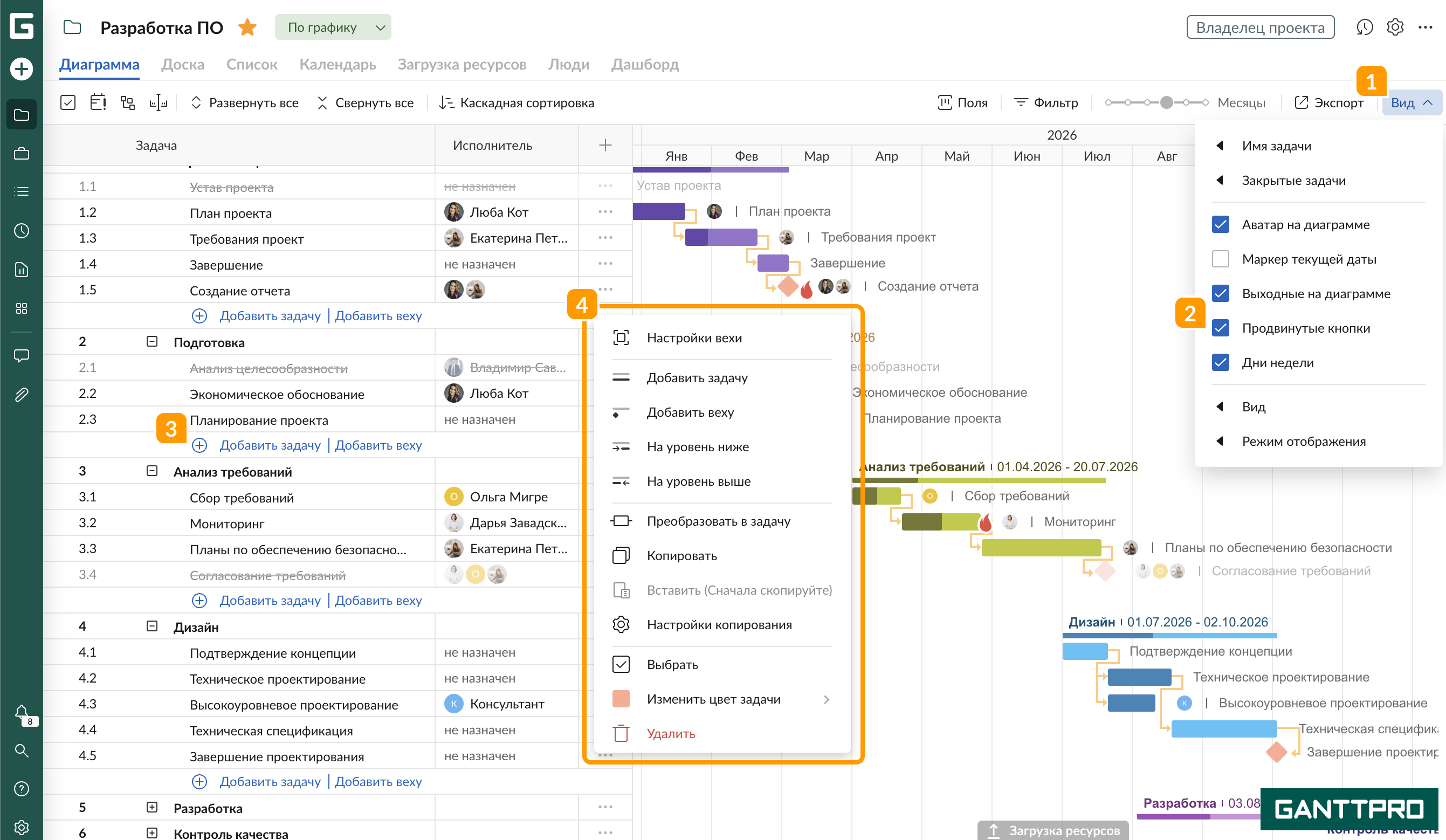This screenshot has width=1446, height=840.
Task: Click the green plus create button in sidebar
Action: [21, 69]
